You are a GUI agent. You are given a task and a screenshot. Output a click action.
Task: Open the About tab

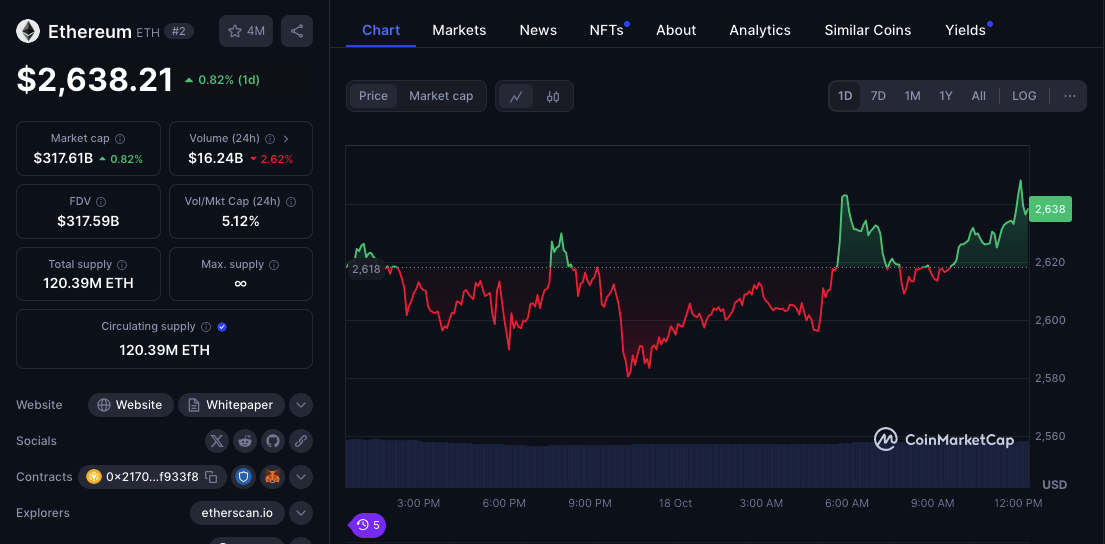676,30
